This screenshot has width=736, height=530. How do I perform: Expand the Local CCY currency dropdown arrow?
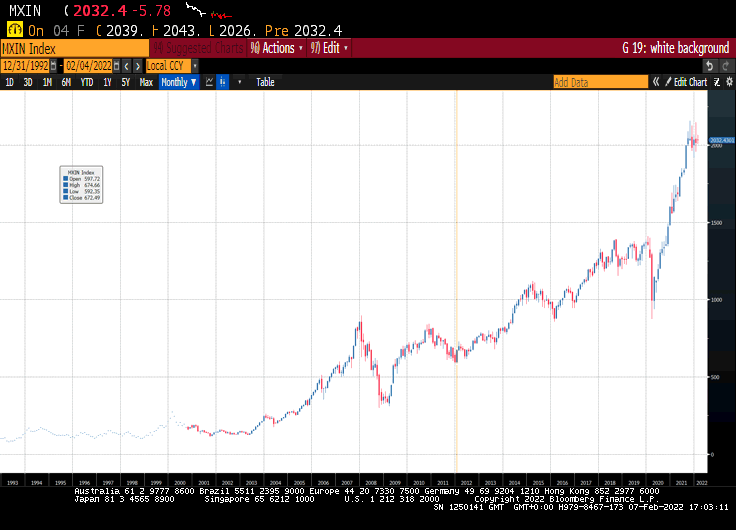click(195, 66)
